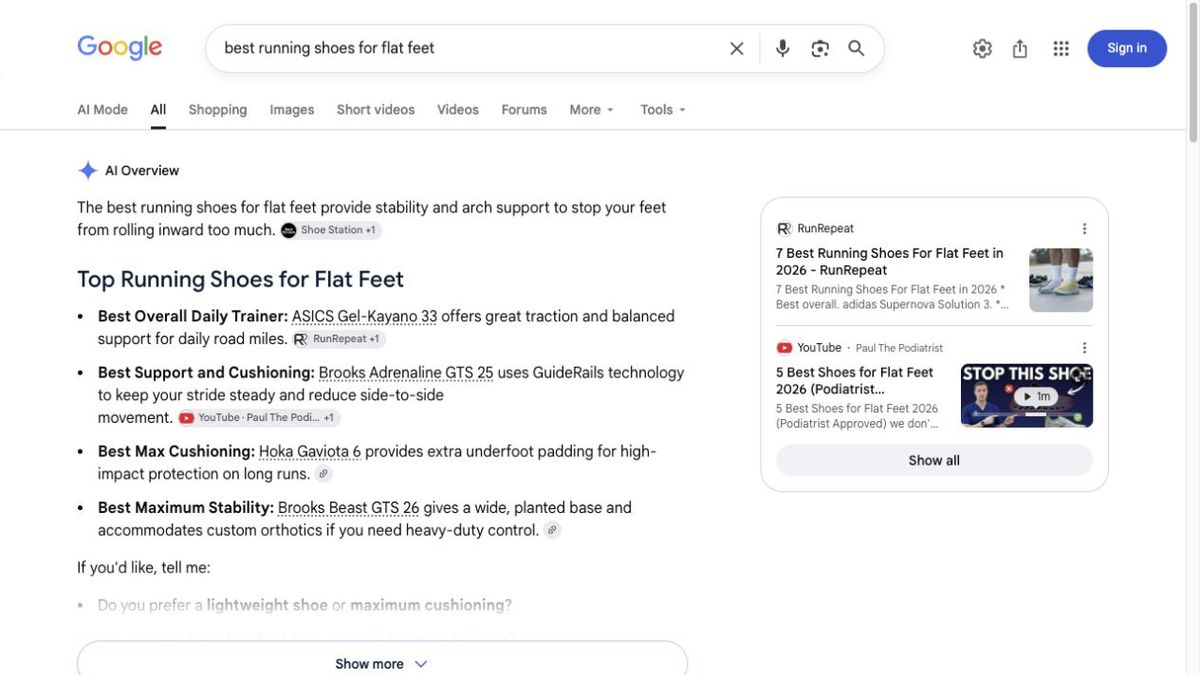Open the RunRepeat +1 source chip
Screen dimensions: 1200x675
coord(338,339)
